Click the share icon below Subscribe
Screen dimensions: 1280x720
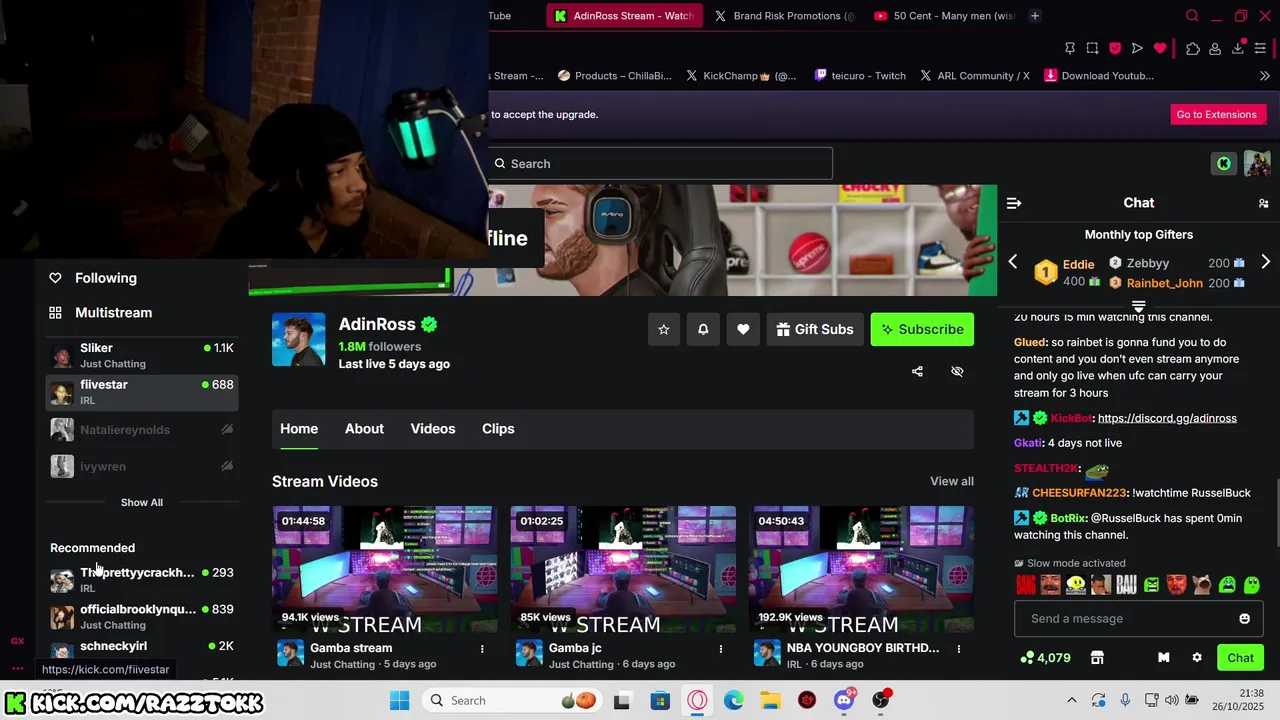click(x=917, y=371)
